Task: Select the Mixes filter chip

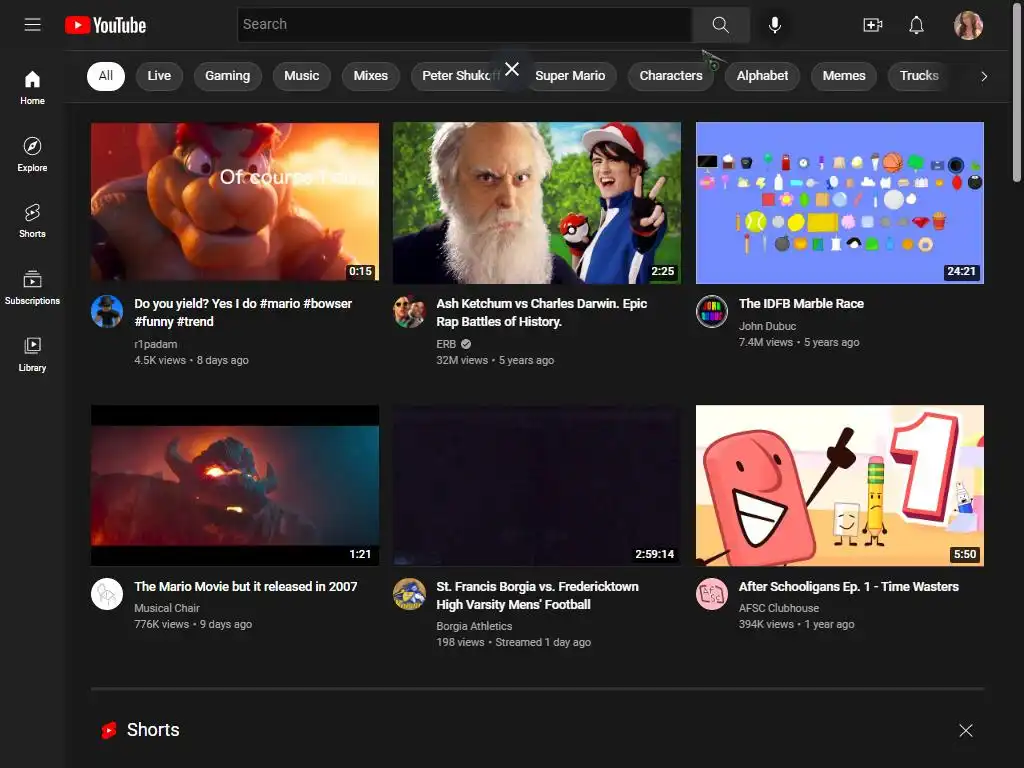Action: [370, 76]
